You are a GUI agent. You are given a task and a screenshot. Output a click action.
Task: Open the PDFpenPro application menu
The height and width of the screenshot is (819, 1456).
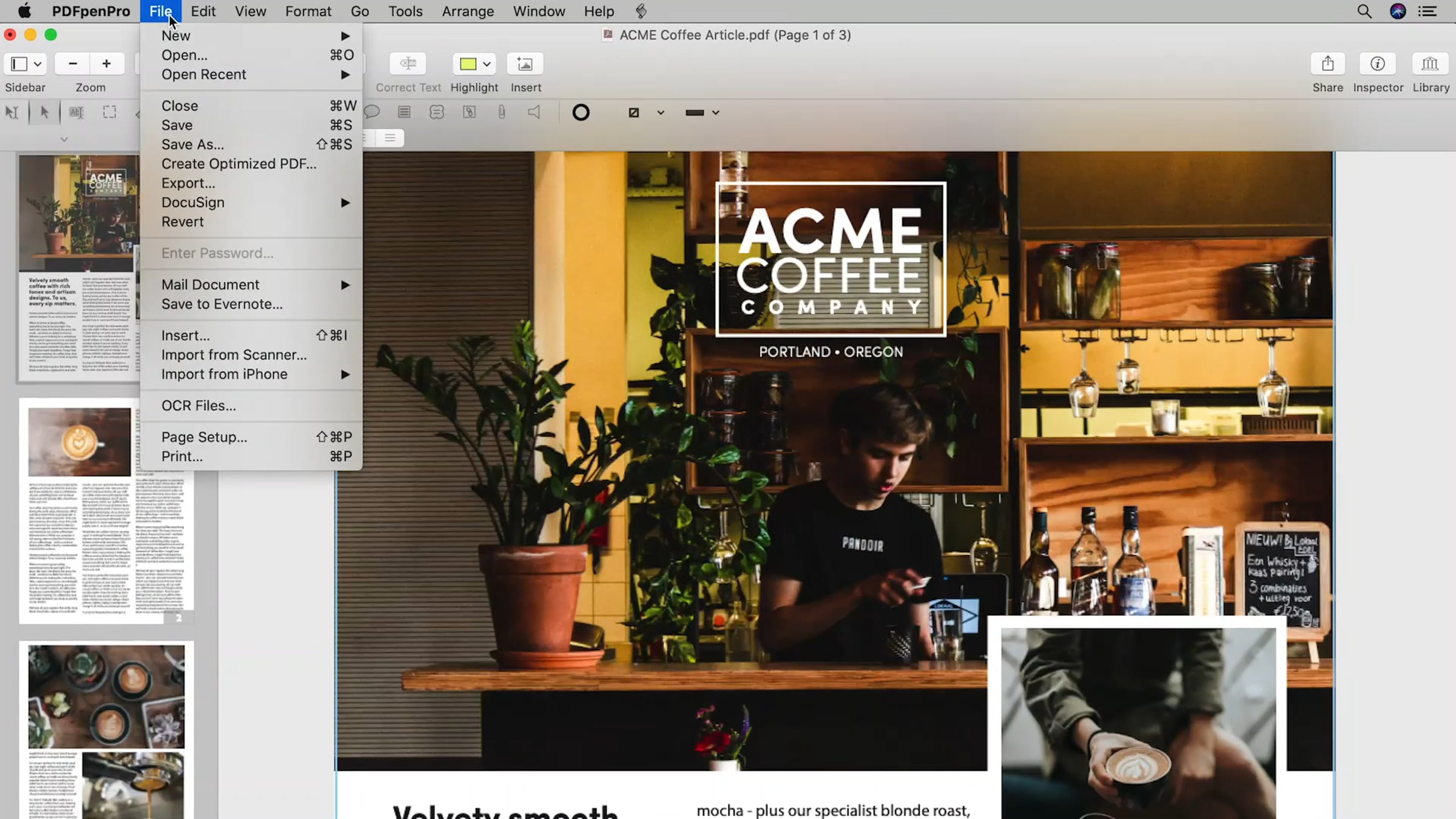(91, 11)
